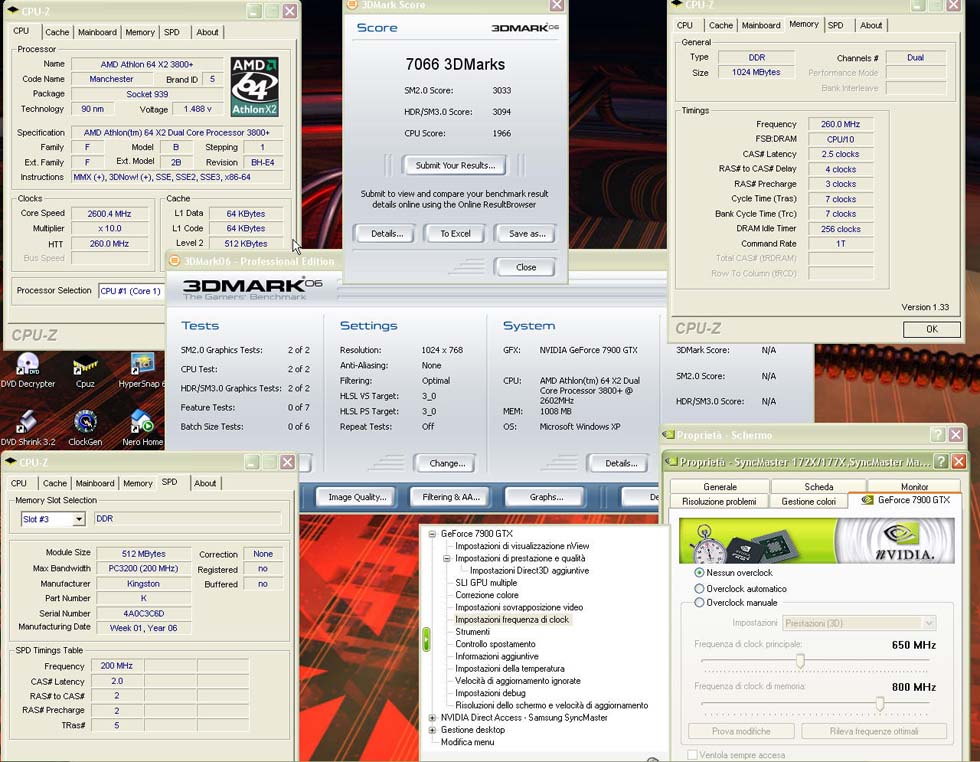
Task: Select Impostazioni Direct3D aggiuntive tree item
Action: coord(529,570)
